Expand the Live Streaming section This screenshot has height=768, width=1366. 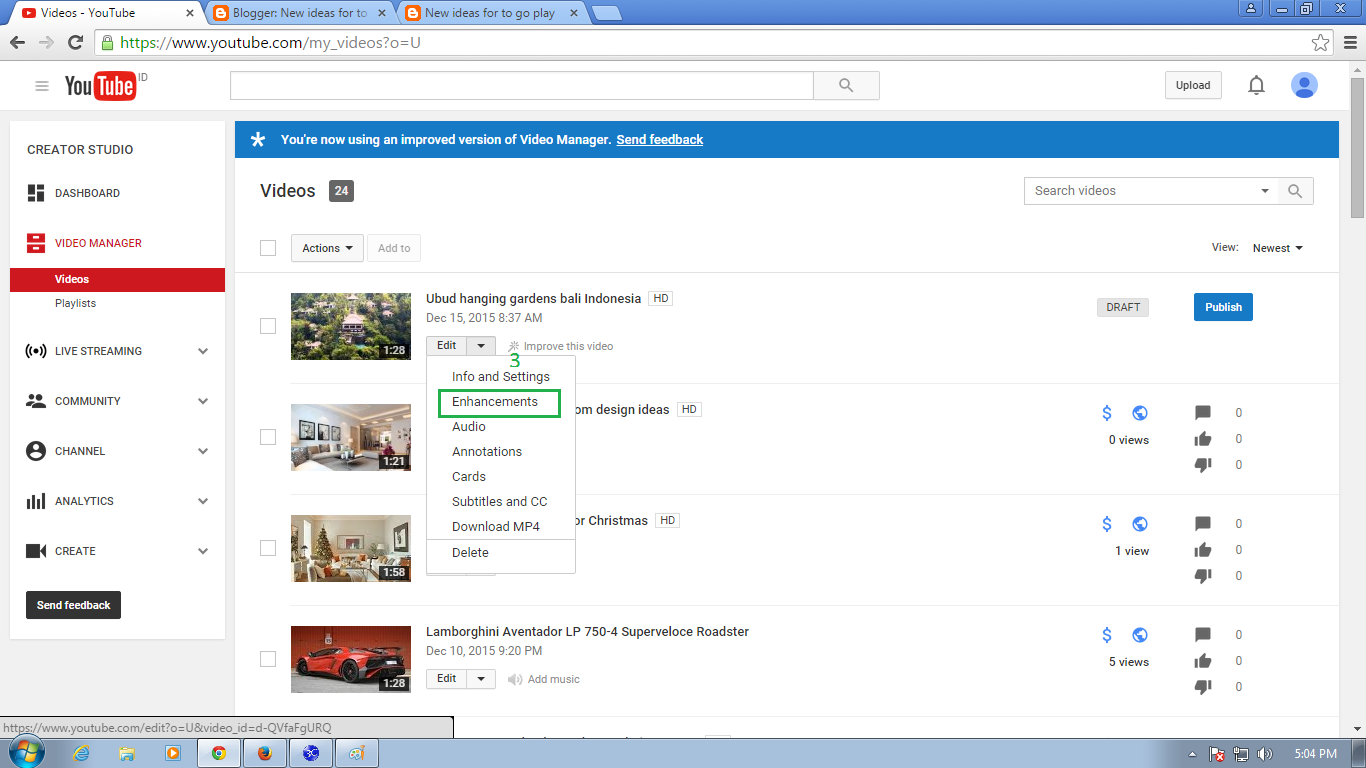(203, 351)
